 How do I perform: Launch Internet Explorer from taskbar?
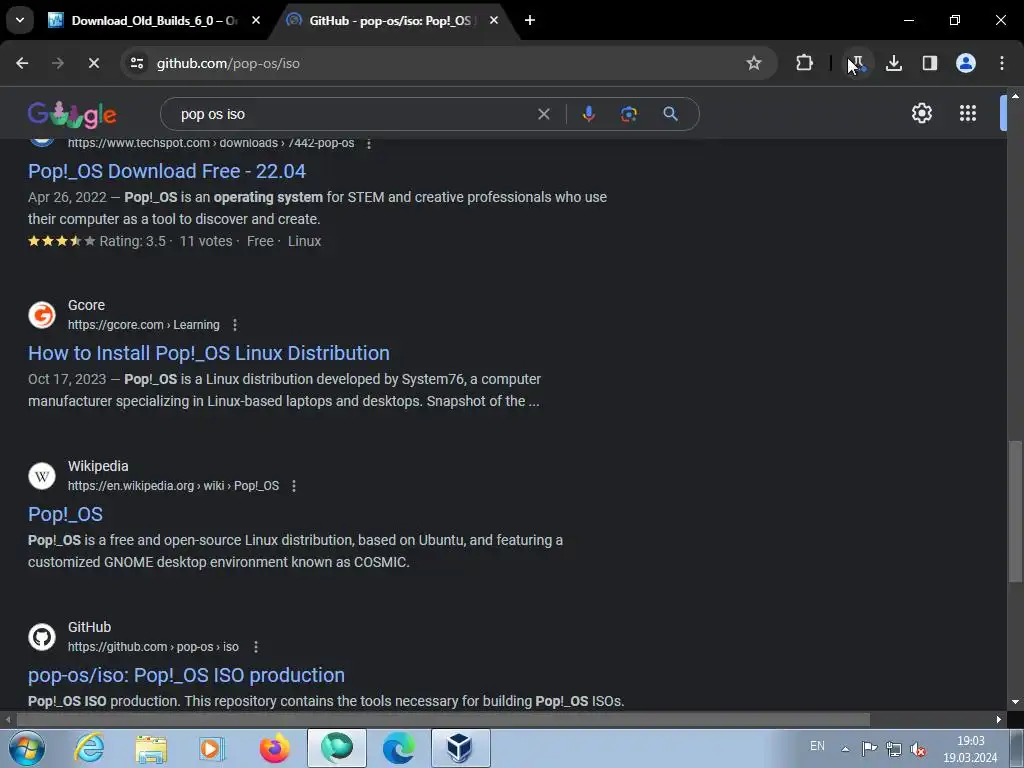[89, 748]
